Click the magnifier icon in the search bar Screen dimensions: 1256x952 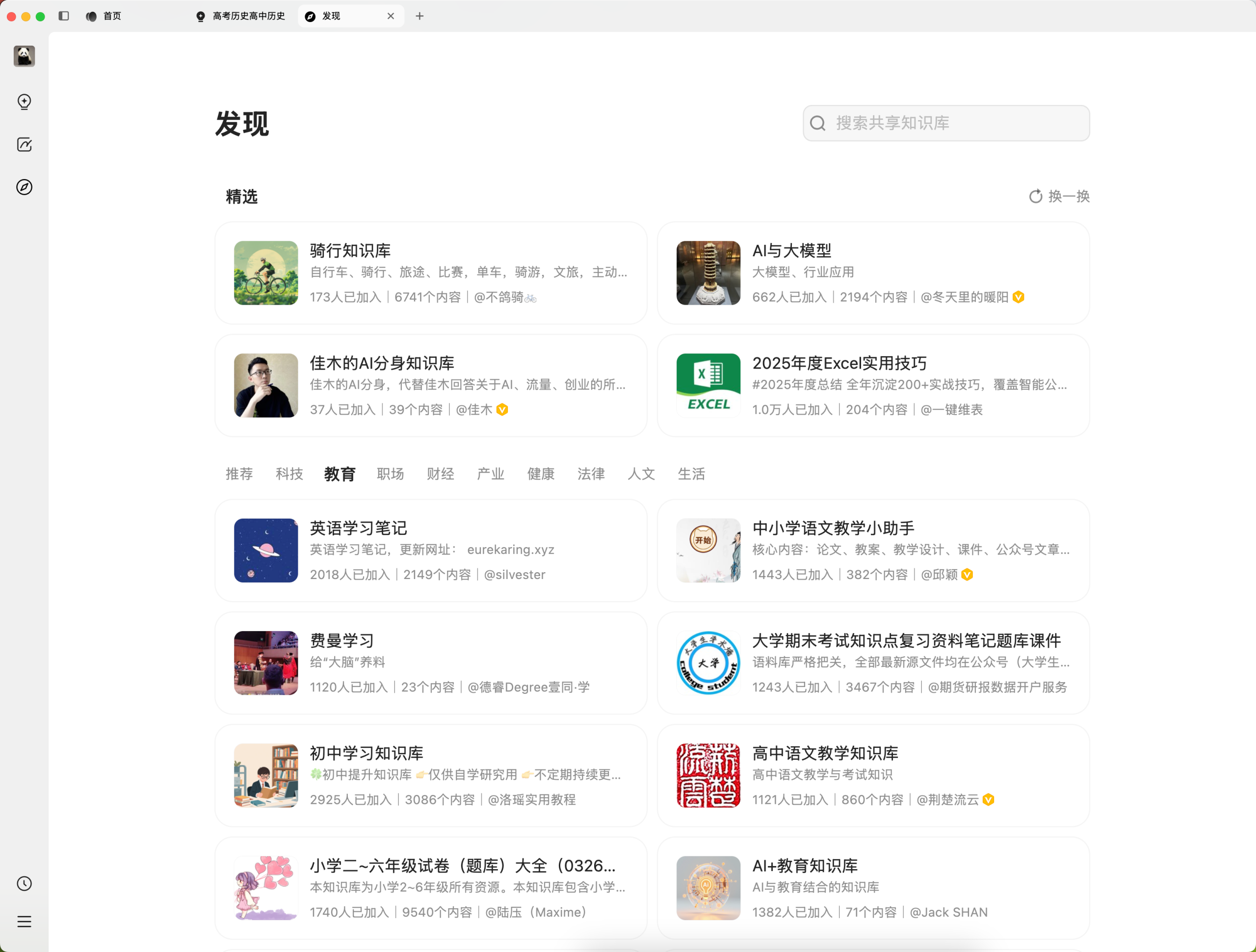click(818, 123)
